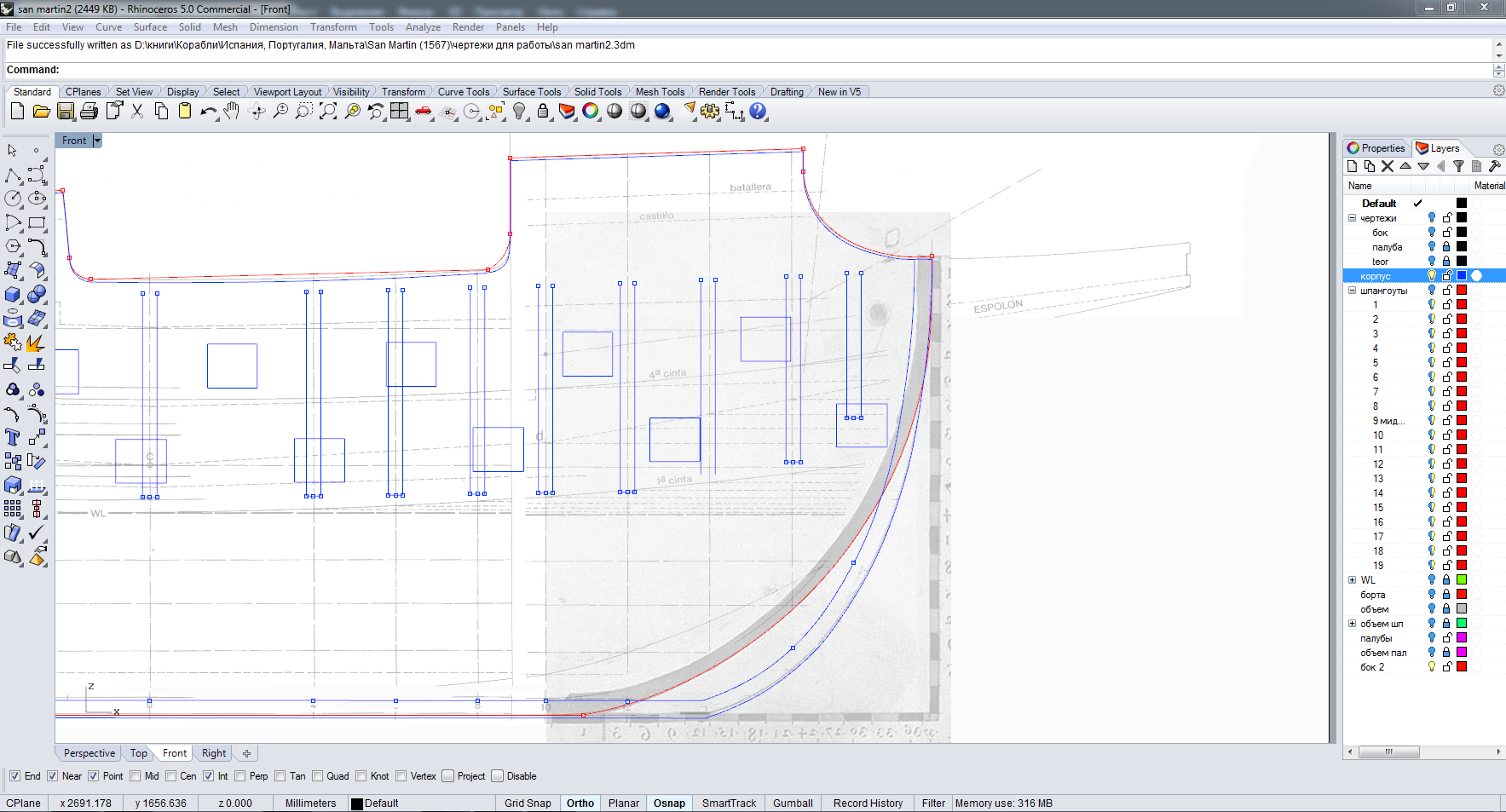Select the Explode tool in left sidebar

point(36,343)
